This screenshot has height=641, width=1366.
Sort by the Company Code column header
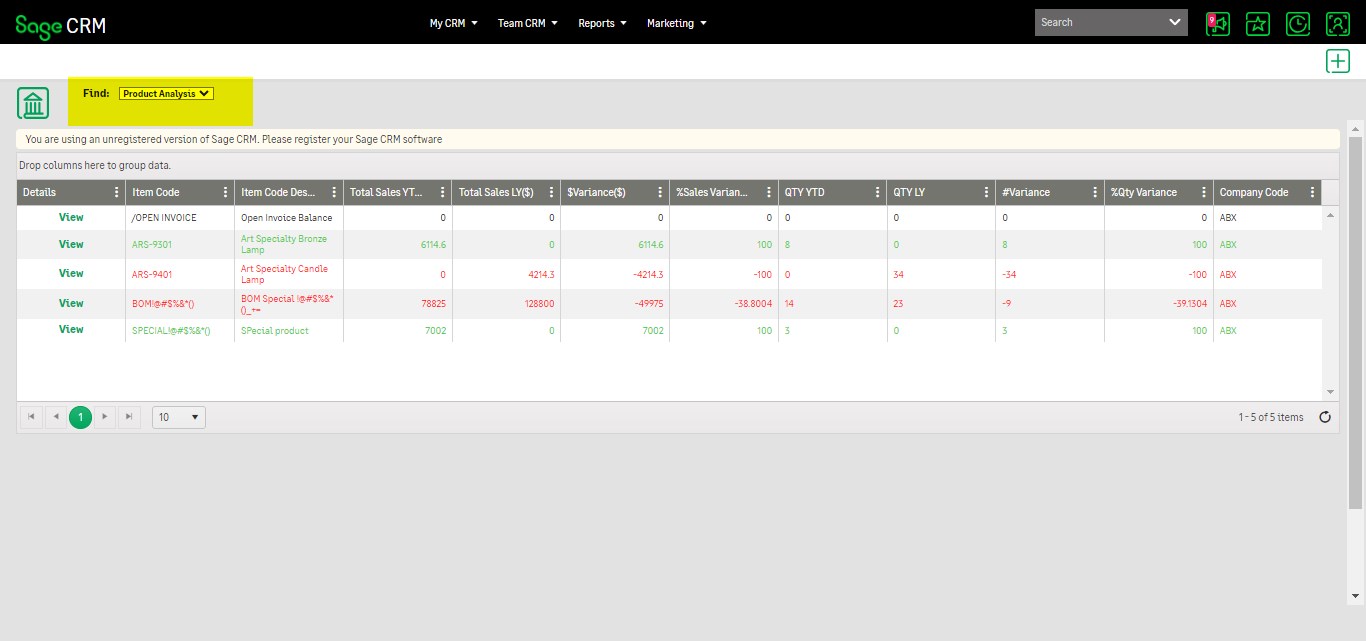point(1254,193)
